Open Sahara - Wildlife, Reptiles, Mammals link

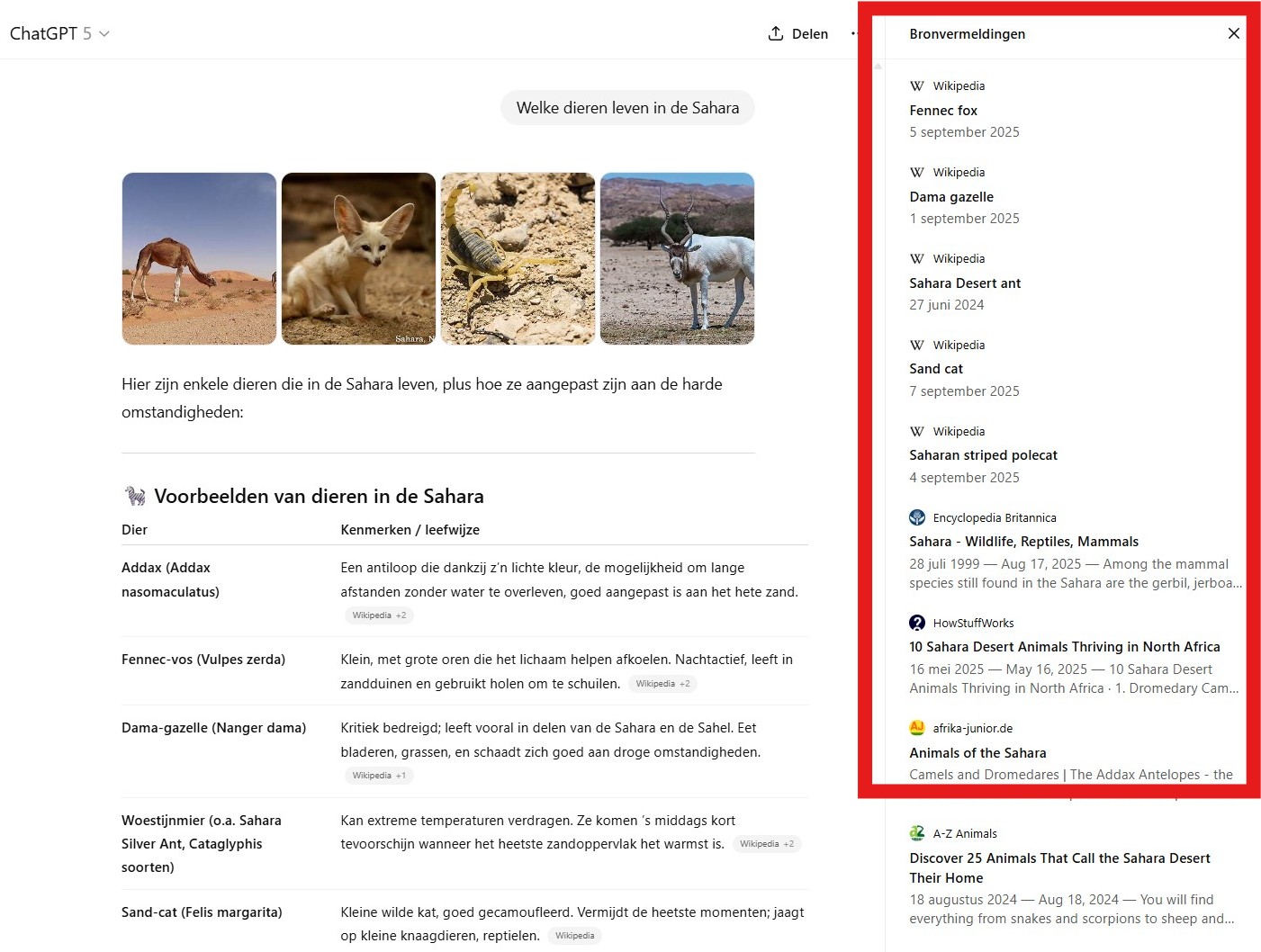tap(1023, 542)
